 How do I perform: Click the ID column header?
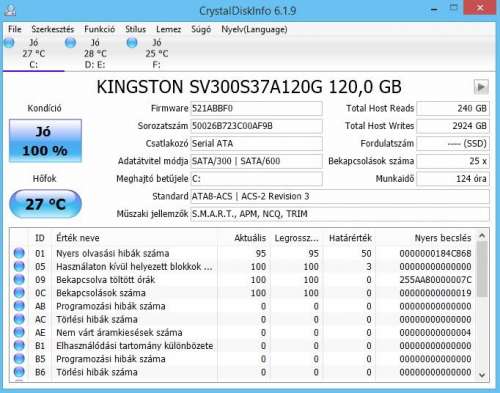click(x=40, y=238)
